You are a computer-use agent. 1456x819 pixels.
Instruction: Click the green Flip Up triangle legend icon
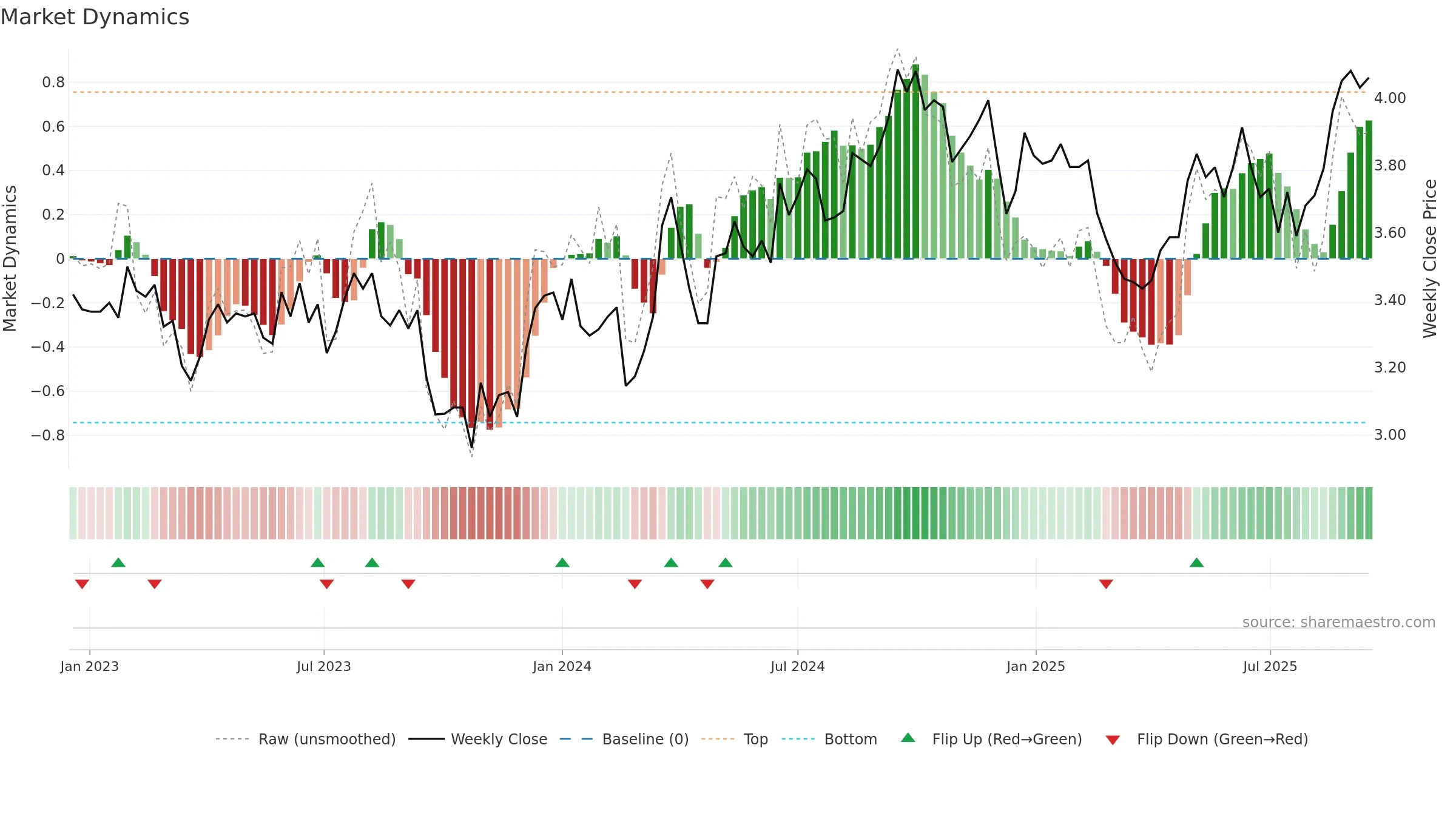click(x=908, y=738)
